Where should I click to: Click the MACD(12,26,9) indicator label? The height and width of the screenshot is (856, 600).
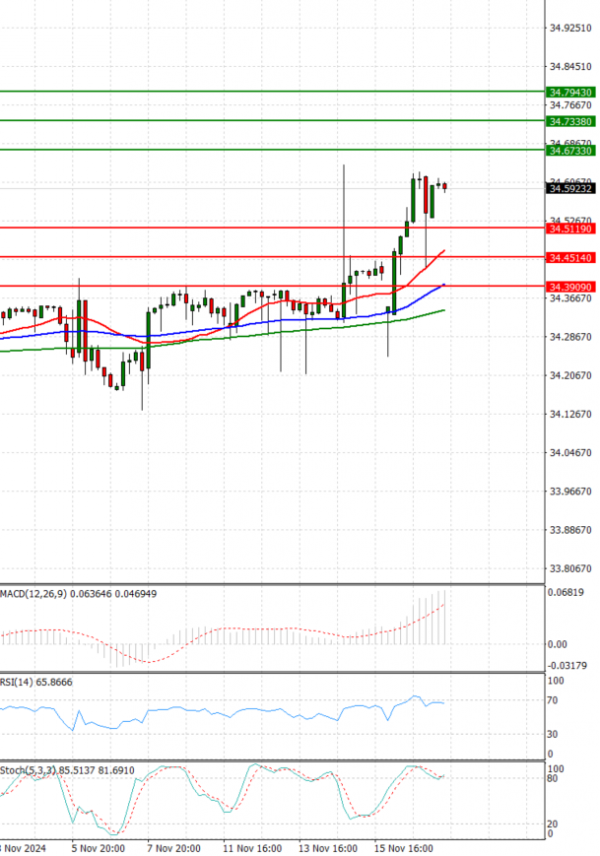[x=79, y=593]
